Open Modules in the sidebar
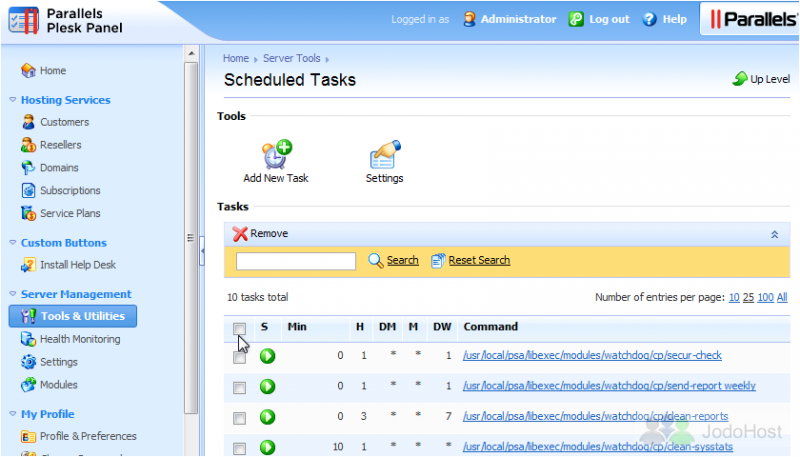This screenshot has width=800, height=457. coord(59,385)
